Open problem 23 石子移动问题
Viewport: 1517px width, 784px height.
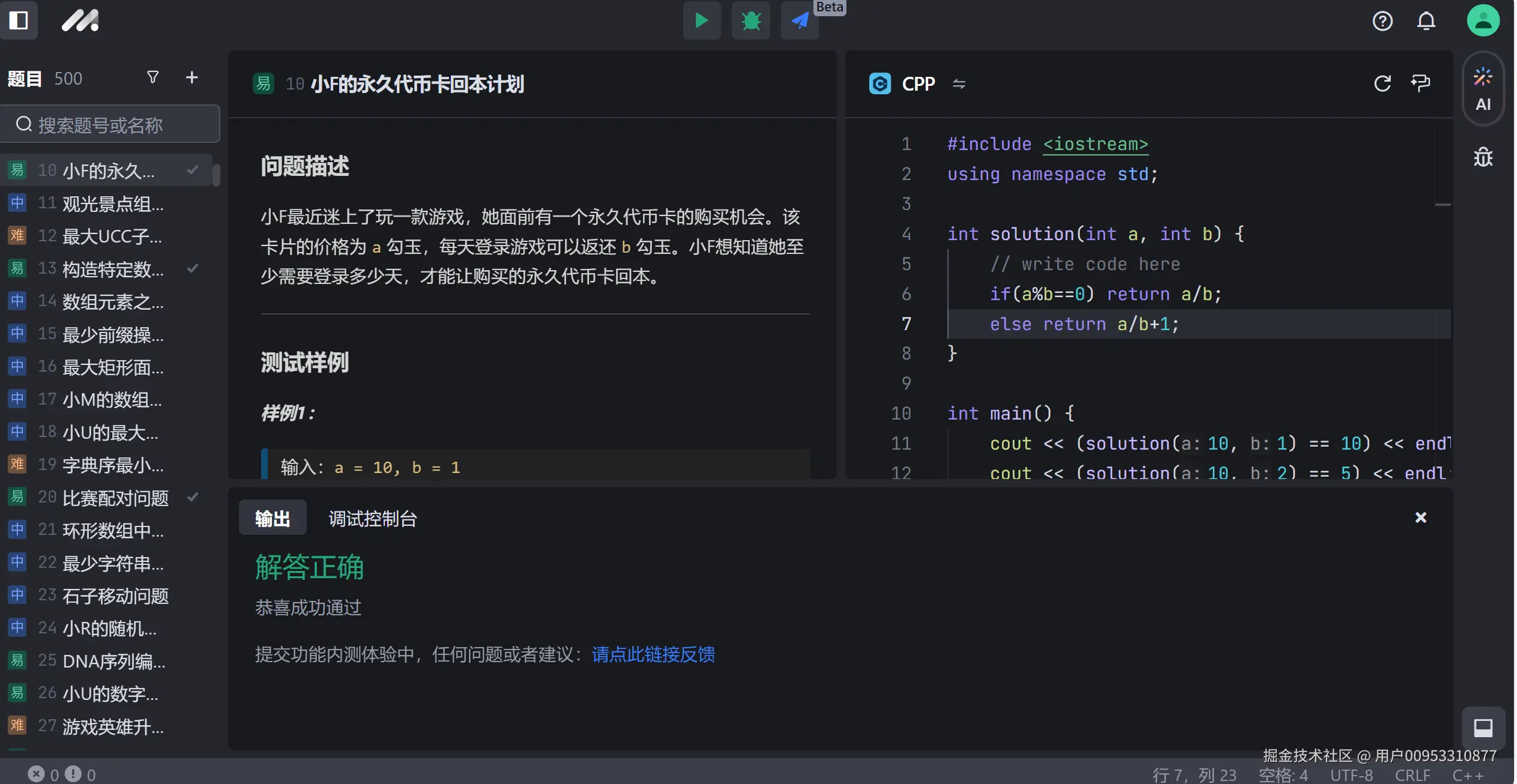point(107,596)
